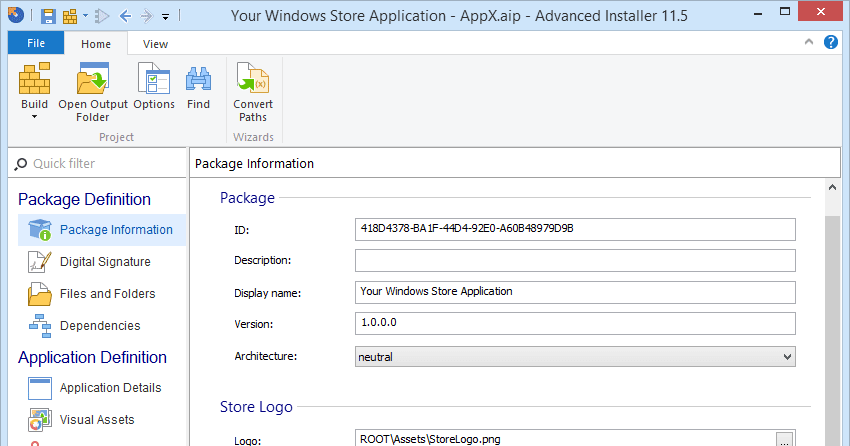
Task: Switch to the Home ribbon tab
Action: click(x=96, y=44)
